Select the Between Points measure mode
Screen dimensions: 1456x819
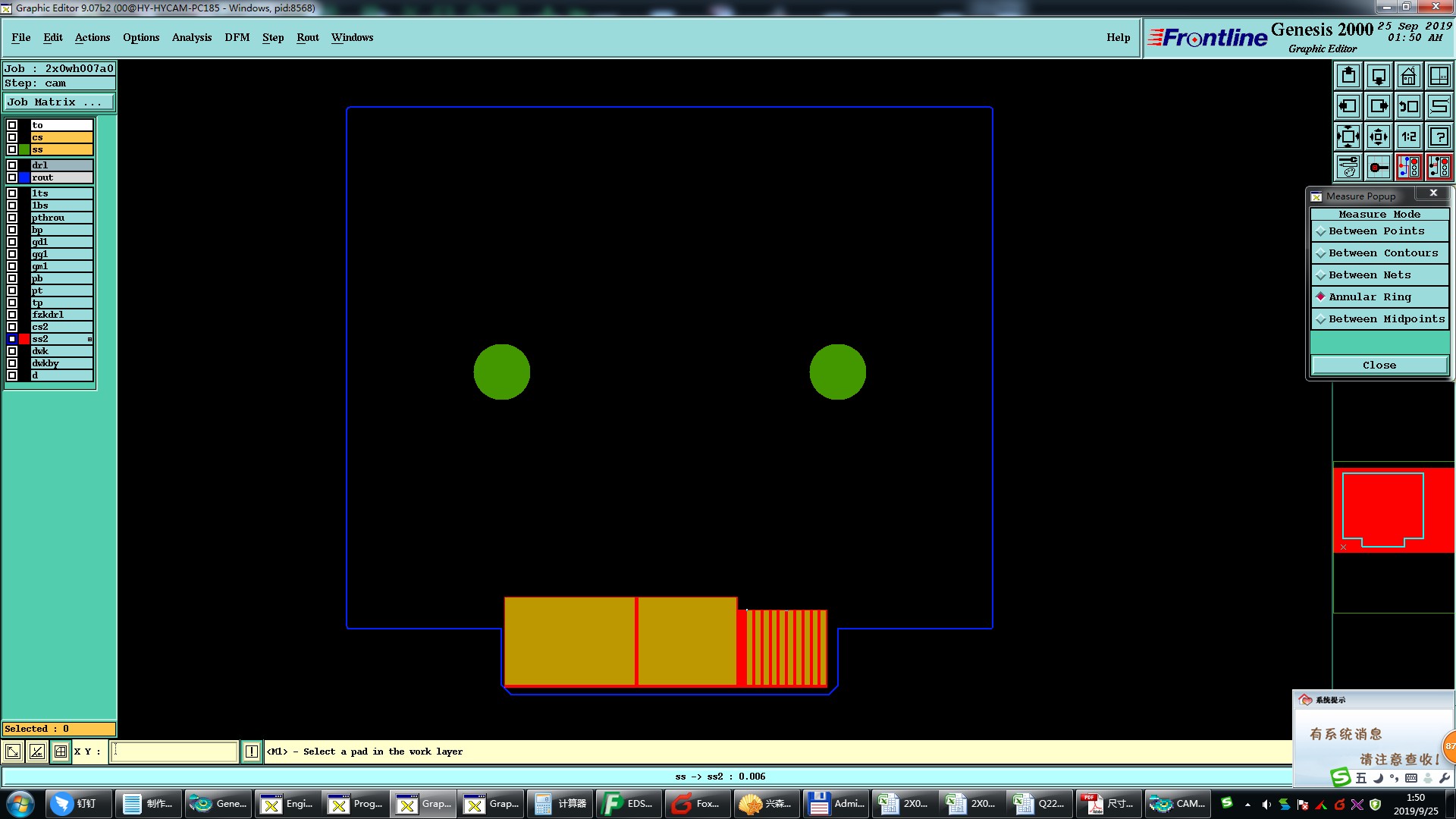(x=1376, y=231)
